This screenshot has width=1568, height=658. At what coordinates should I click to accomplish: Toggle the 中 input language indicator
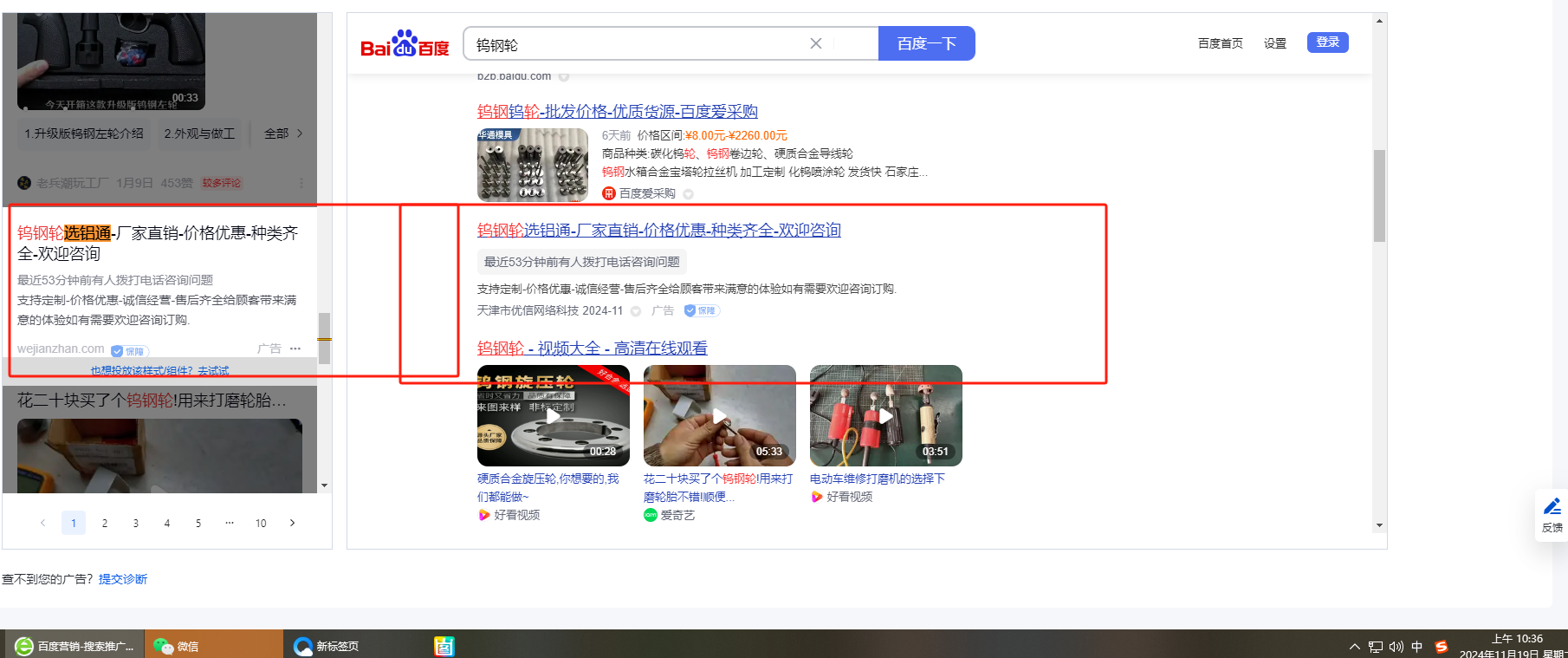(1417, 647)
